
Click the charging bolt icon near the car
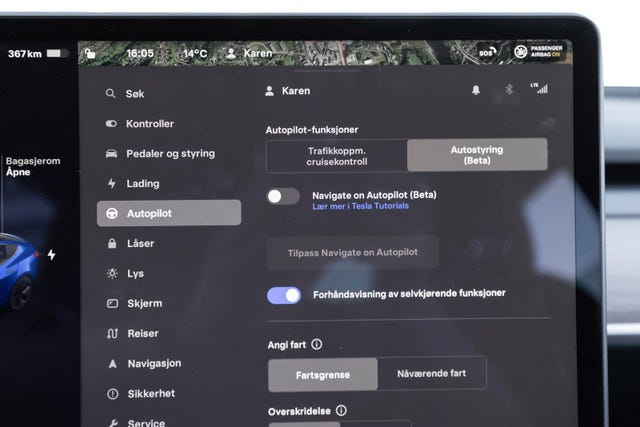51,255
